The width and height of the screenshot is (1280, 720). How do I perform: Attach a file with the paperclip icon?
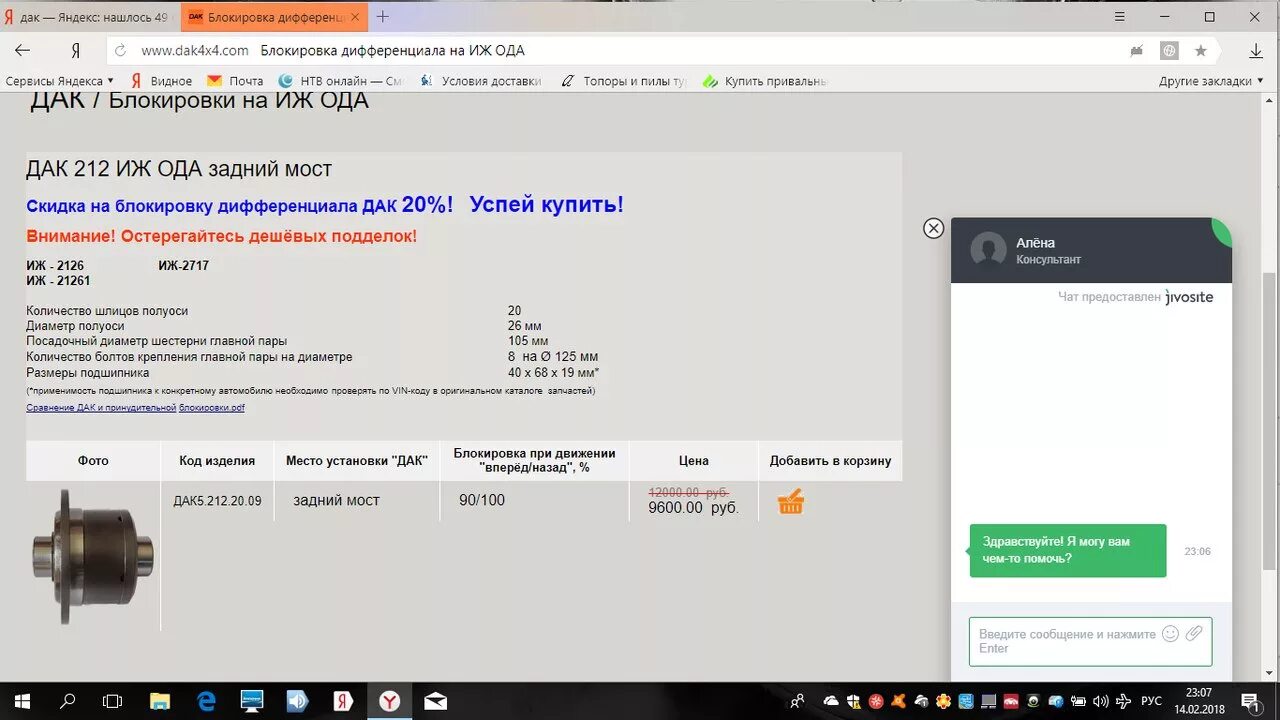(1194, 633)
